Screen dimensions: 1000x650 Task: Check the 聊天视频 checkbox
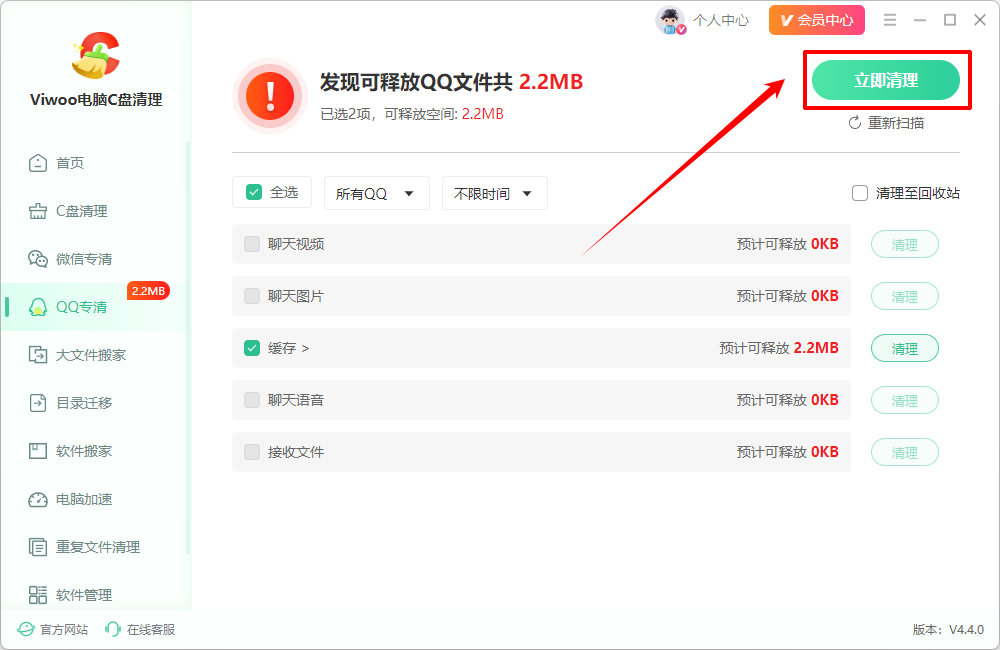[x=252, y=244]
